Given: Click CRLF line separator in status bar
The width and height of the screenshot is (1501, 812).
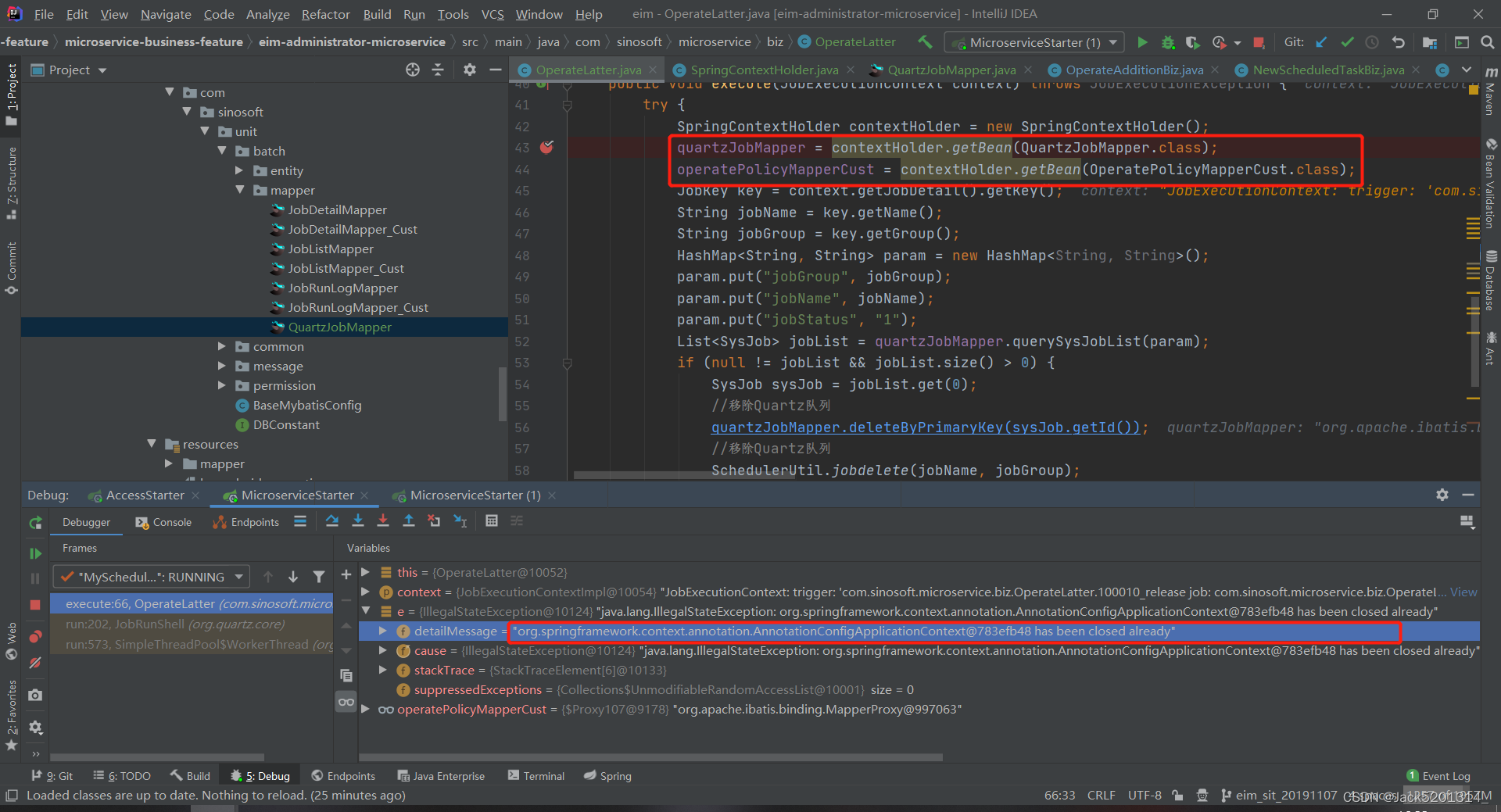Looking at the screenshot, I should pyautogui.click(x=1101, y=795).
